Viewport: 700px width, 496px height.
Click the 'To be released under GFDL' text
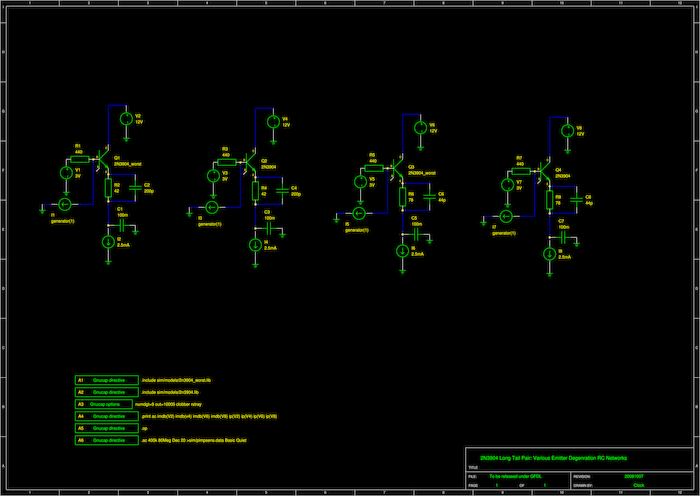tap(515, 476)
